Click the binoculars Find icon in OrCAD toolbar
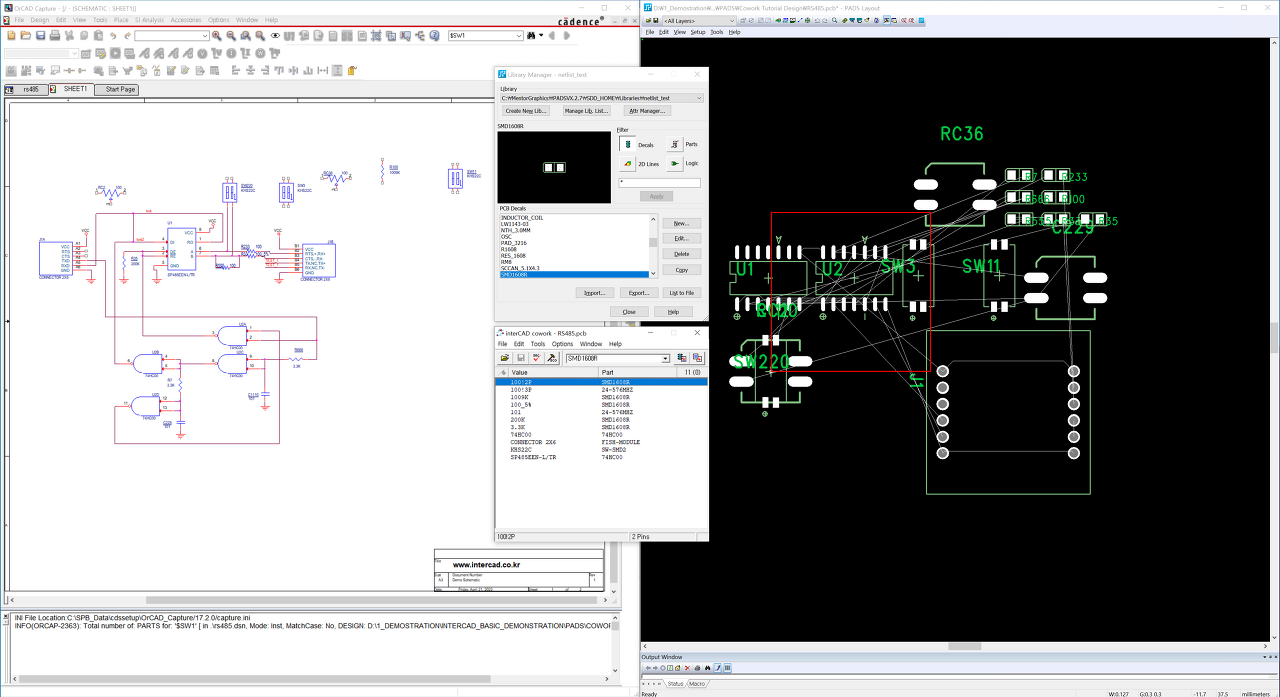This screenshot has height=697, width=1280. pyautogui.click(x=531, y=35)
